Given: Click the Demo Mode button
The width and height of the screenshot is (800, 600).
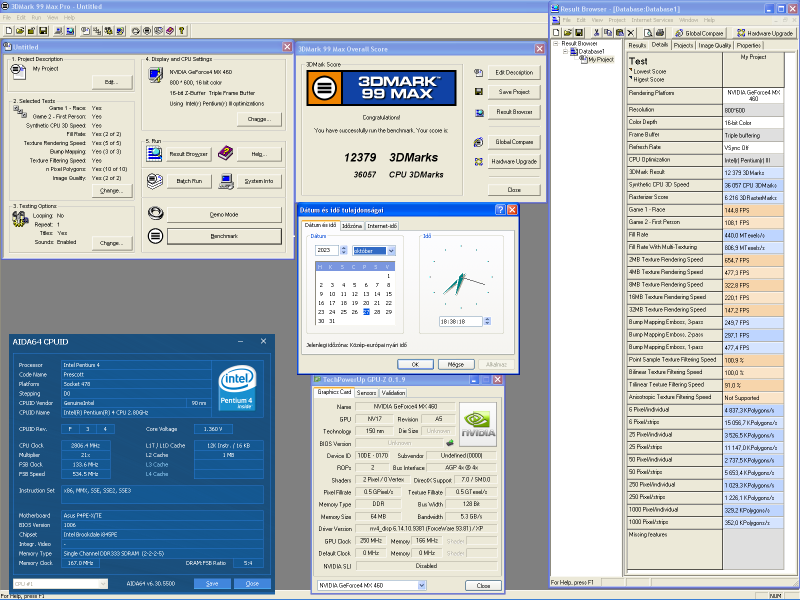Looking at the screenshot, I should pos(224,214).
